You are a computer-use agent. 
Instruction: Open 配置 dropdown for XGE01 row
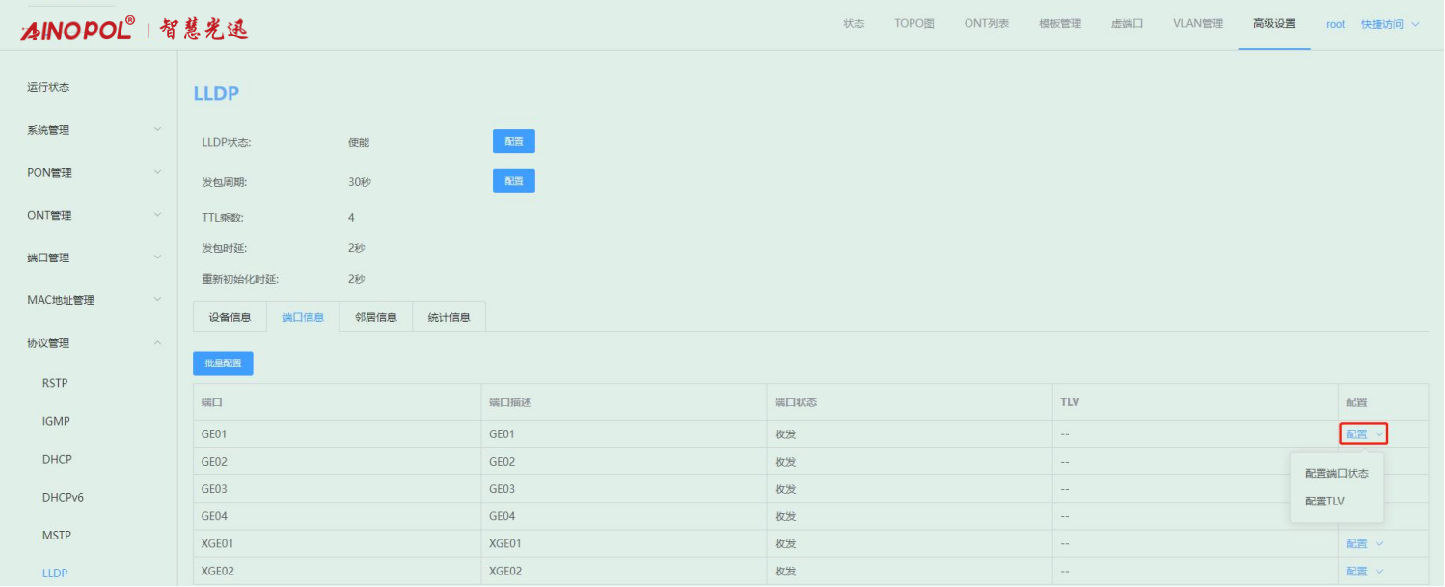click(x=1364, y=544)
